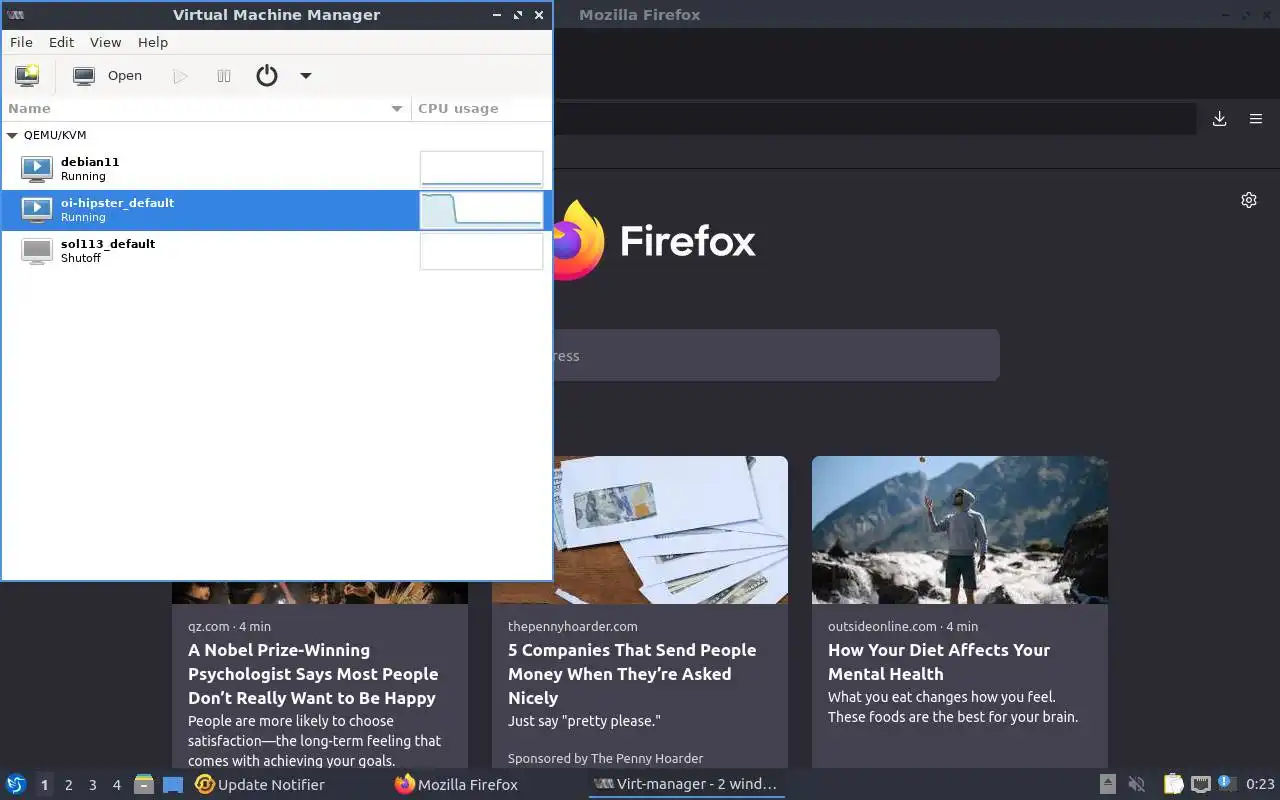Open the Edit menu
This screenshot has width=1280, height=800.
point(62,42)
